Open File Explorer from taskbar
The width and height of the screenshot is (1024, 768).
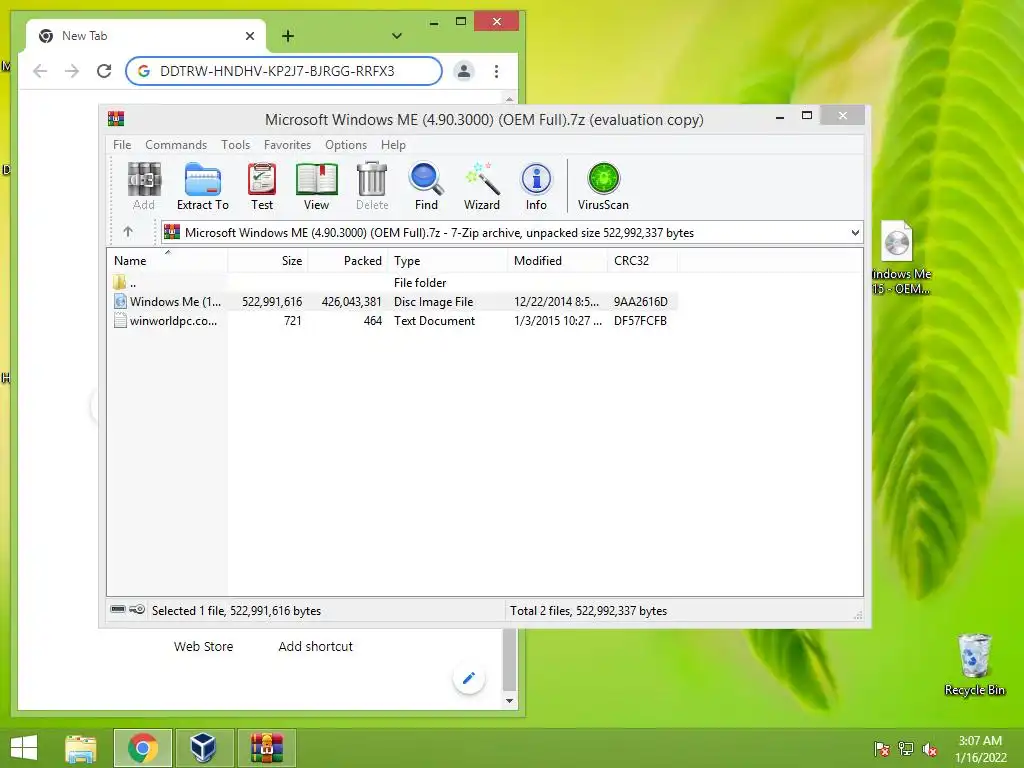pyautogui.click(x=80, y=748)
